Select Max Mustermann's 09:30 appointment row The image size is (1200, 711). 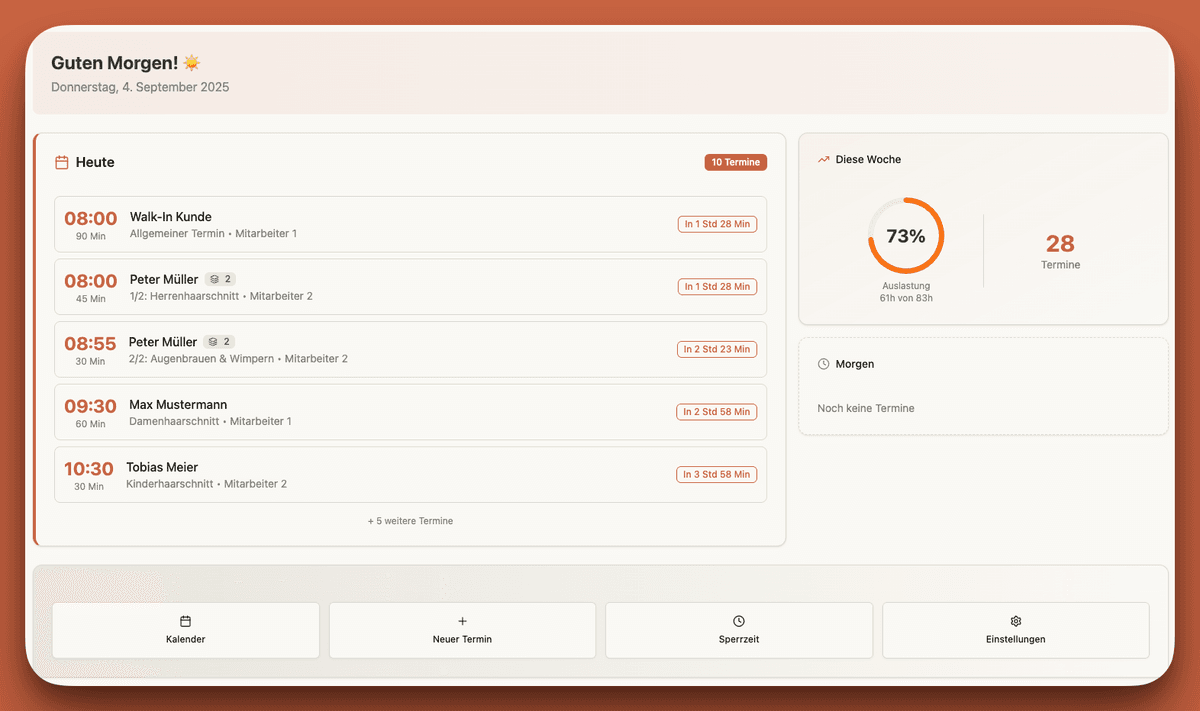[410, 411]
